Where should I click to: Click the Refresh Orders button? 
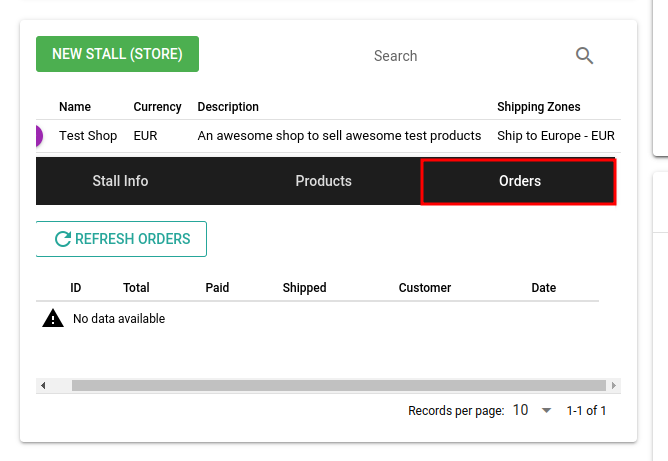click(121, 239)
